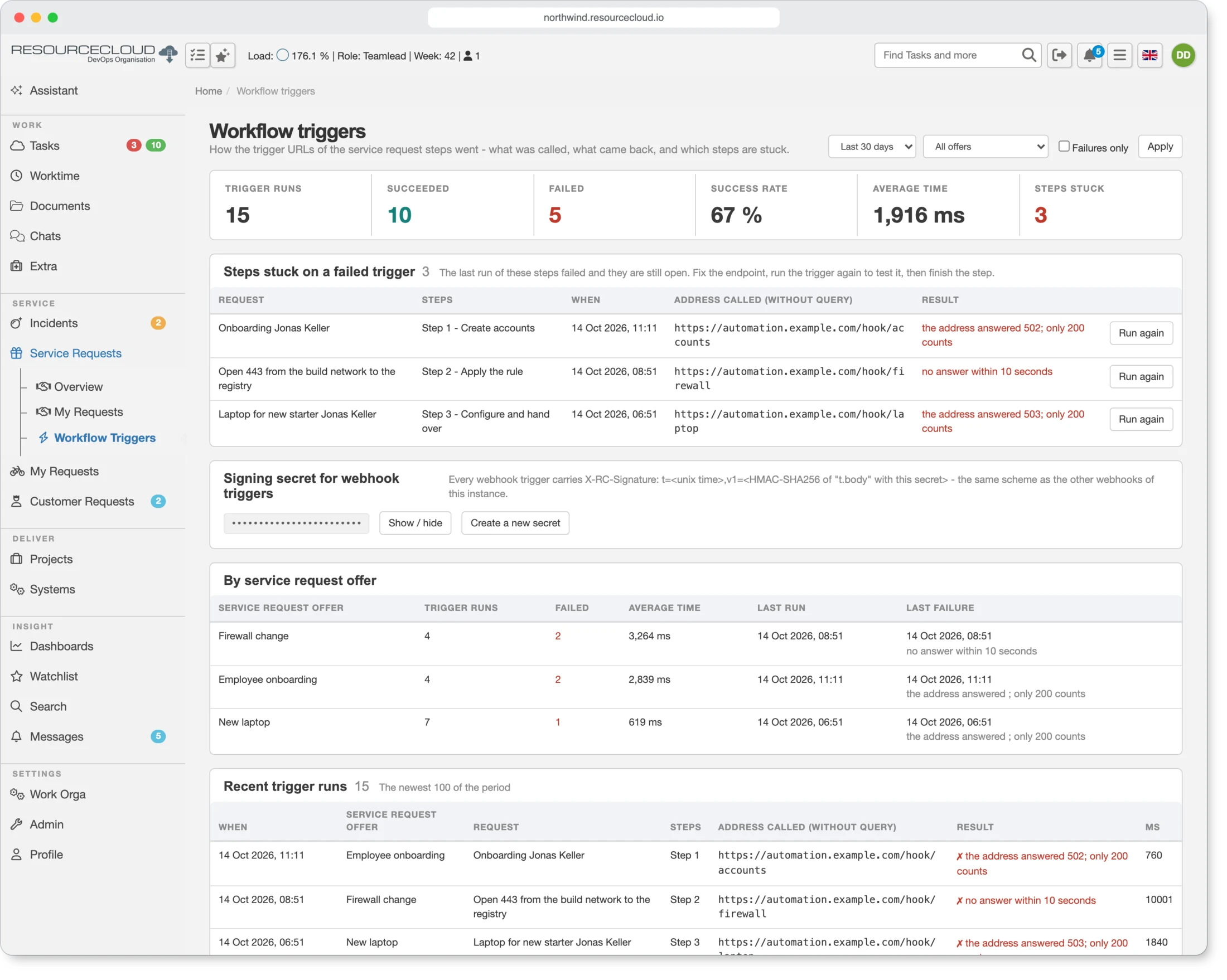Run again the Laptop Step 3 trigger

(1141, 419)
